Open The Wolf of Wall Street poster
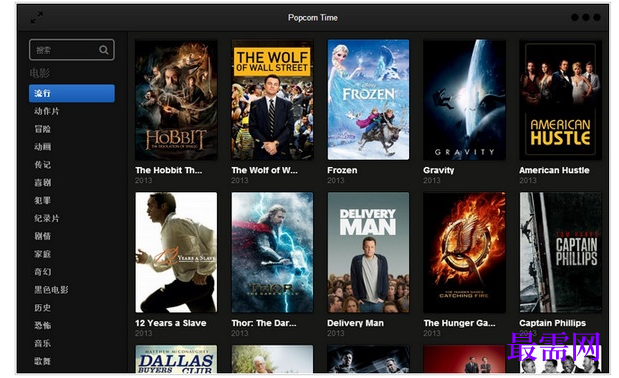 [x=272, y=100]
